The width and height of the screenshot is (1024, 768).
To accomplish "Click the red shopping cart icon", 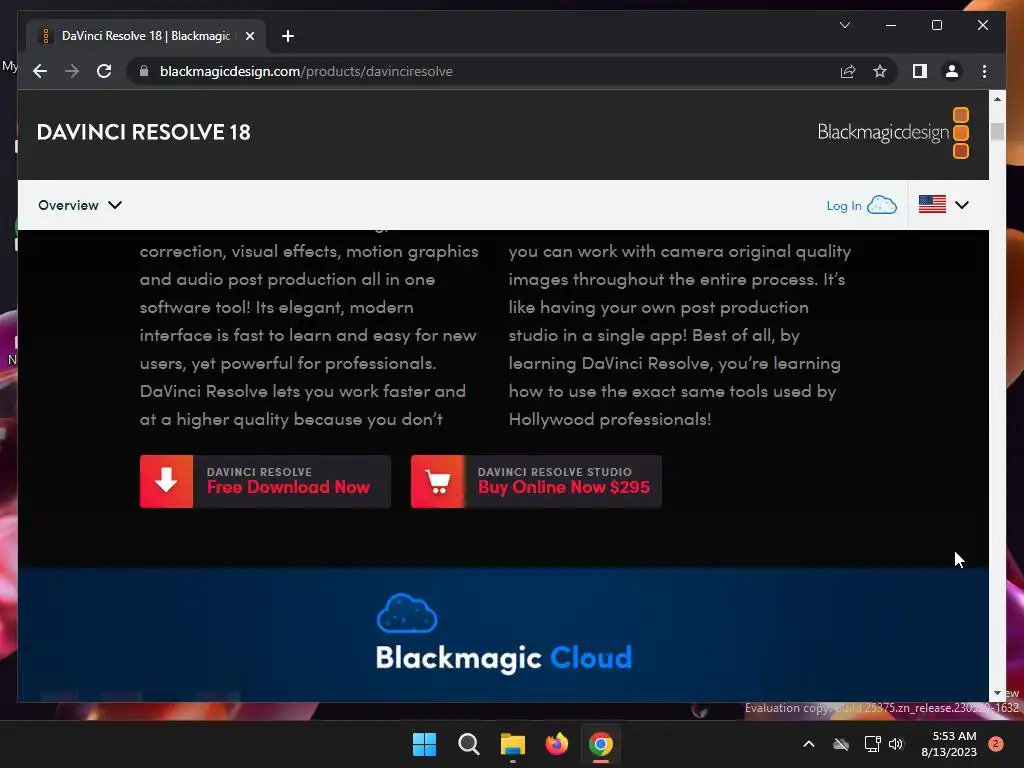I will 438,481.
